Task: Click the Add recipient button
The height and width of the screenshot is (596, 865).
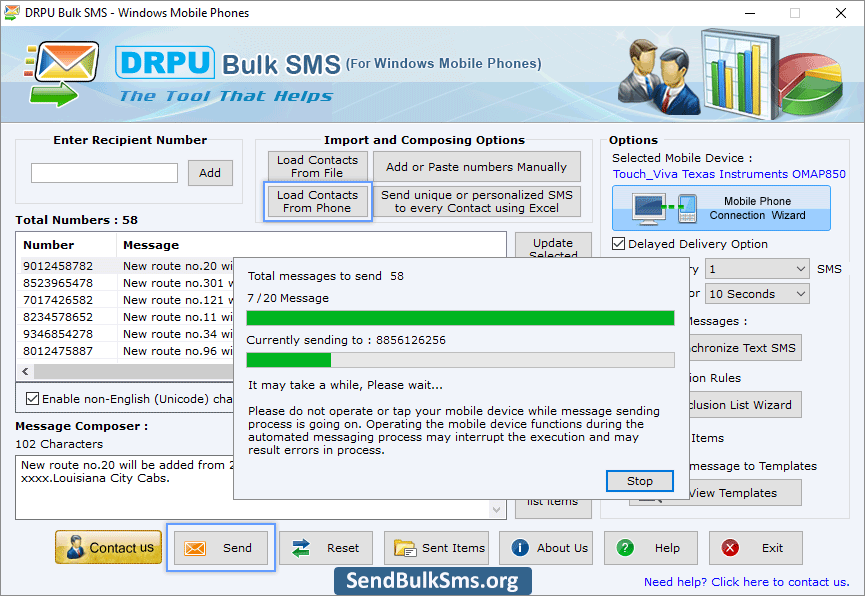Action: click(x=210, y=173)
